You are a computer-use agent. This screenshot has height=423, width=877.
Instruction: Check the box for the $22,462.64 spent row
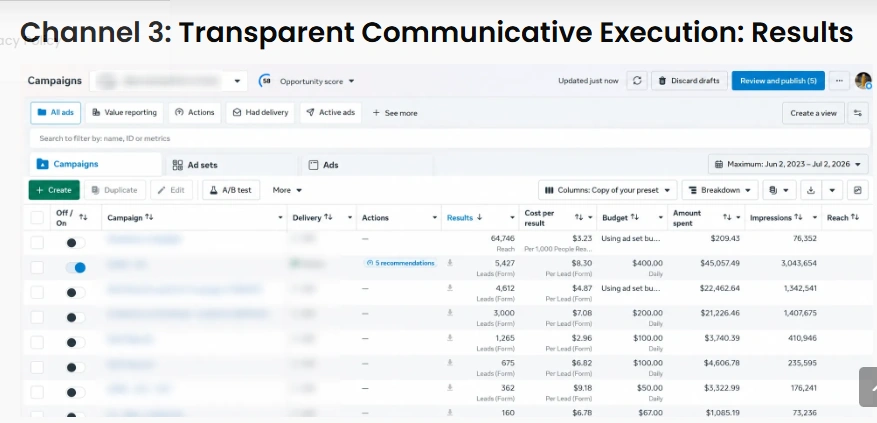click(37, 293)
